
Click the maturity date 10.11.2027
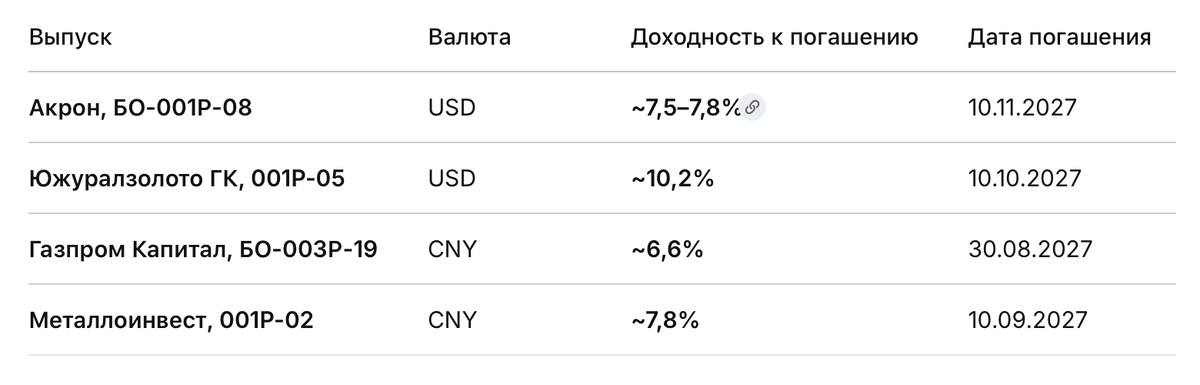pyautogui.click(x=1022, y=108)
